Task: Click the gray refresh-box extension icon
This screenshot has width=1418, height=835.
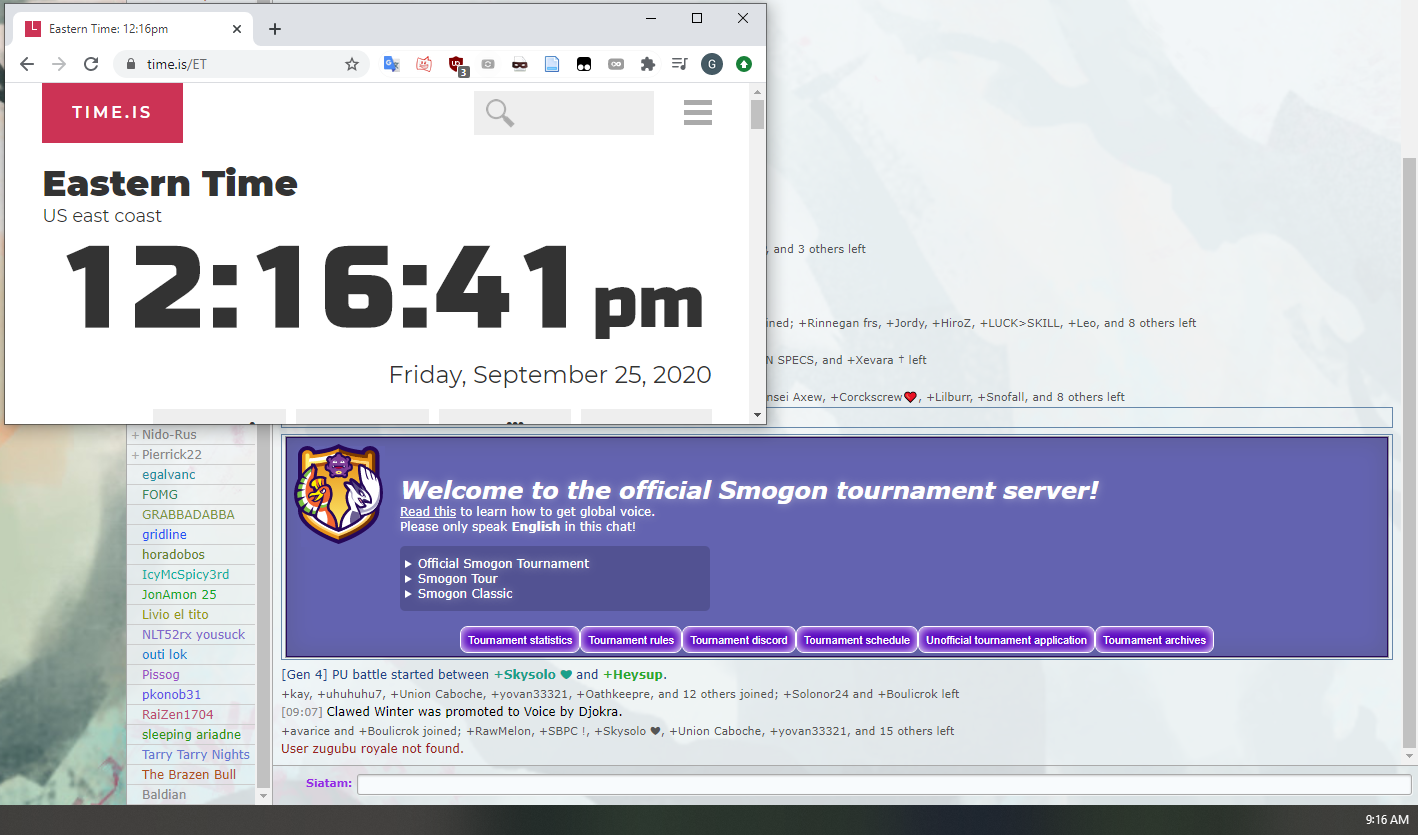Action: [x=488, y=64]
